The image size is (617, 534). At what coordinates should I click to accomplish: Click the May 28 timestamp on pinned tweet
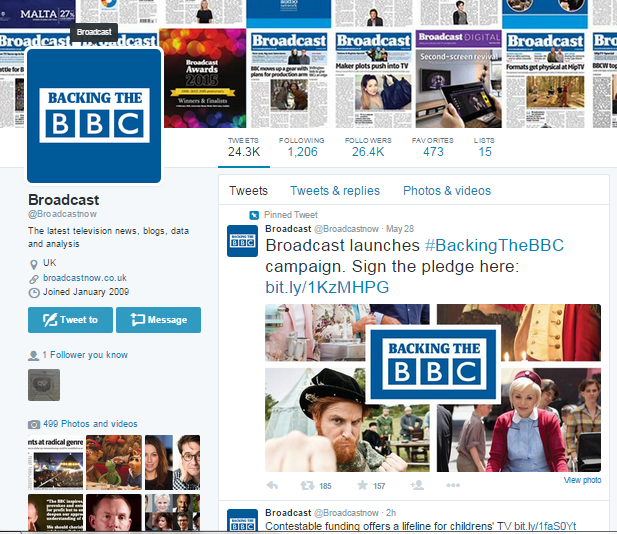[400, 229]
